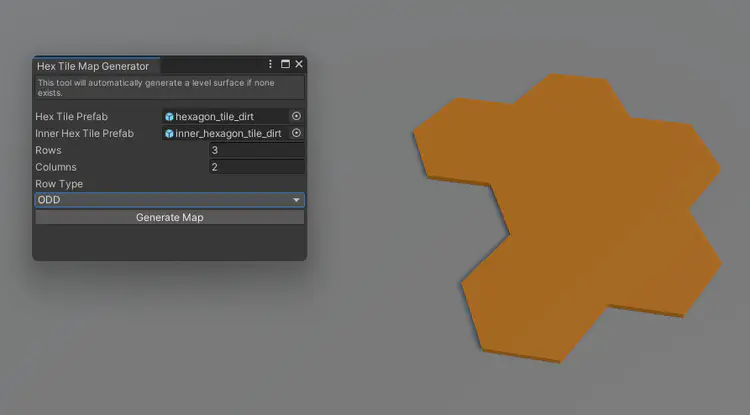
Task: Select the Hex Tile Map Generator tab
Action: coord(92,66)
